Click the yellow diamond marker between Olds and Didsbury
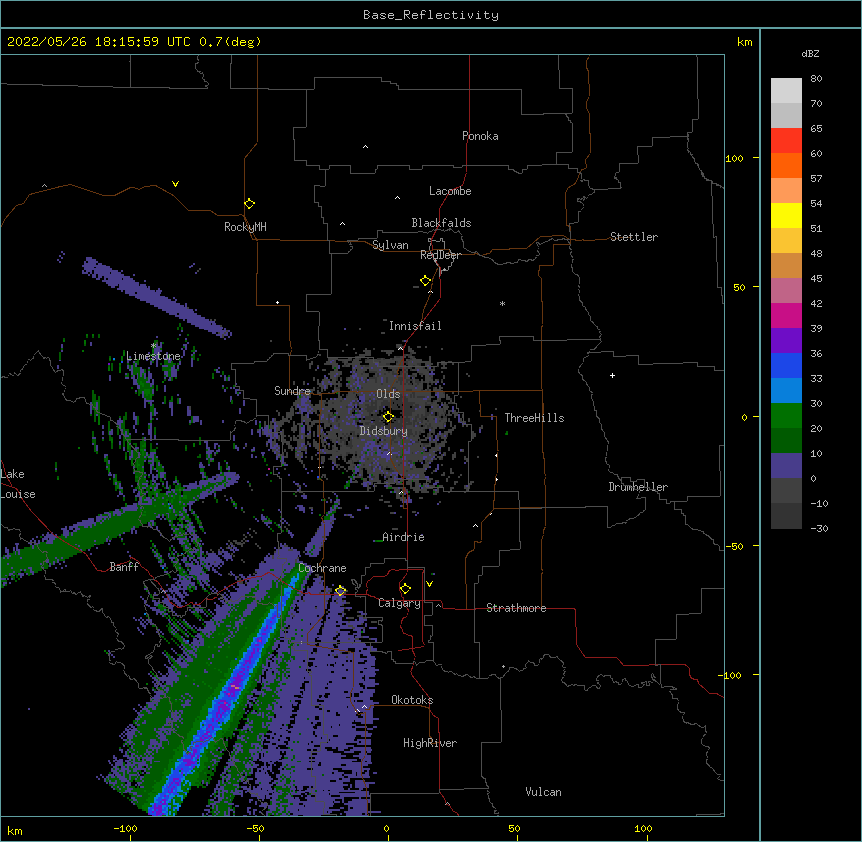The height and width of the screenshot is (842, 862). pyautogui.click(x=388, y=417)
